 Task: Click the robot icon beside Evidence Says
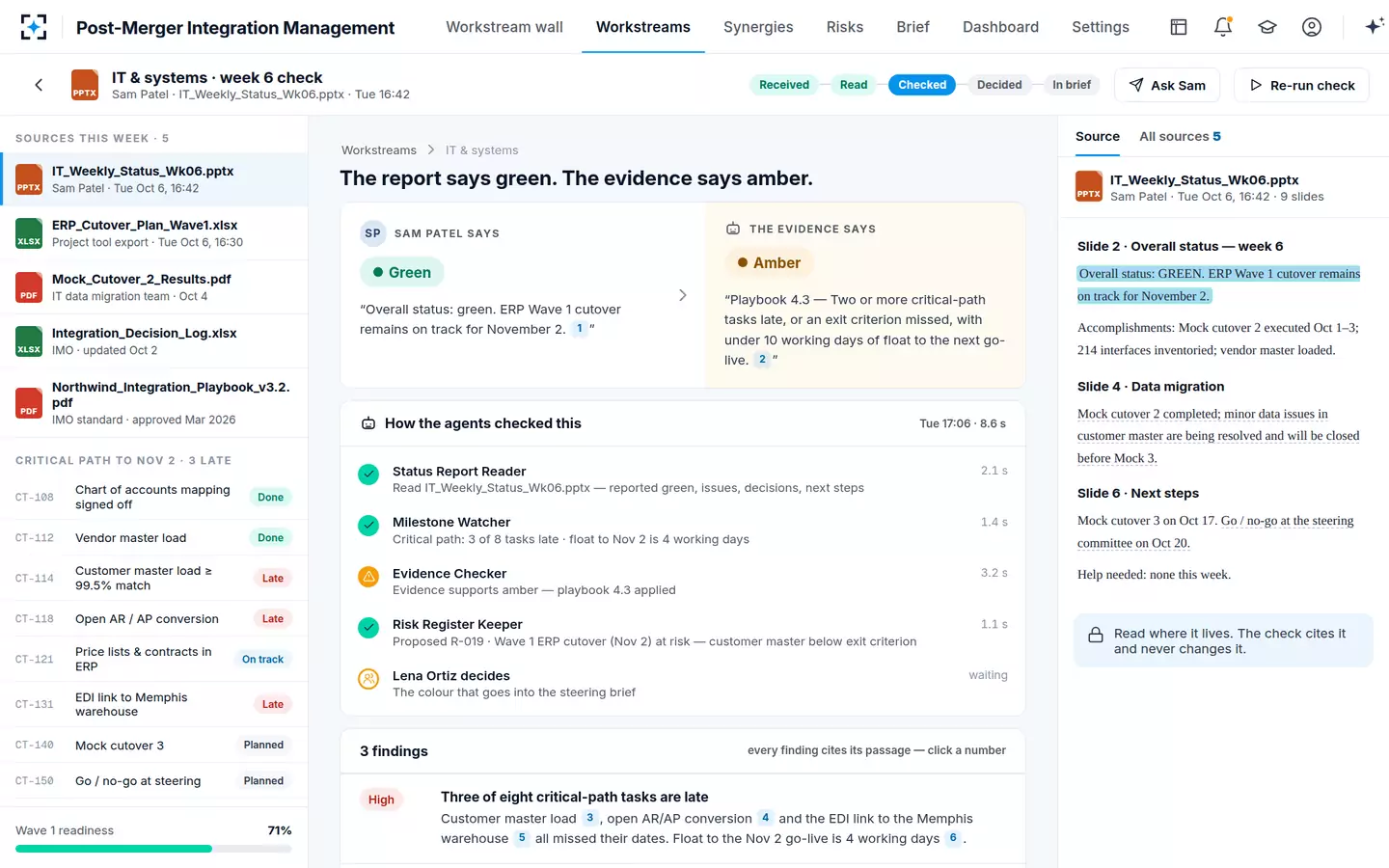pyautogui.click(x=733, y=229)
